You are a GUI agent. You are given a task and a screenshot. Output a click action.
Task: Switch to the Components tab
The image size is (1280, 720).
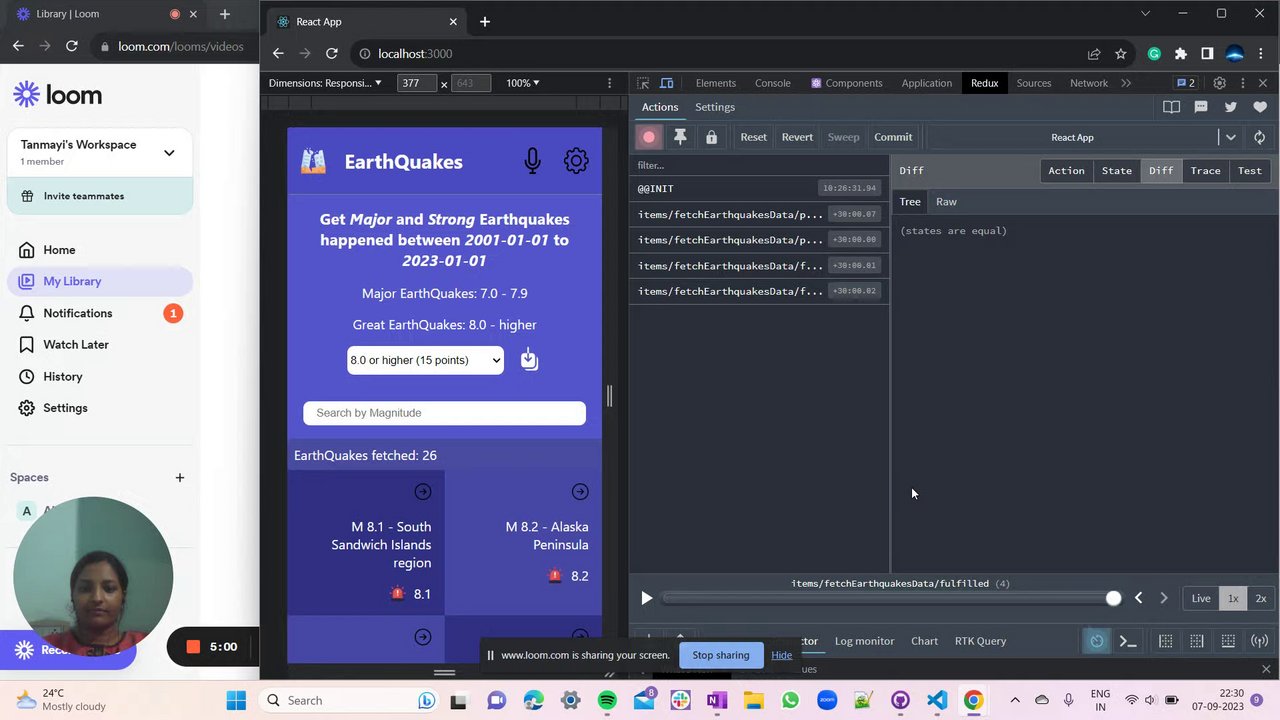(846, 83)
